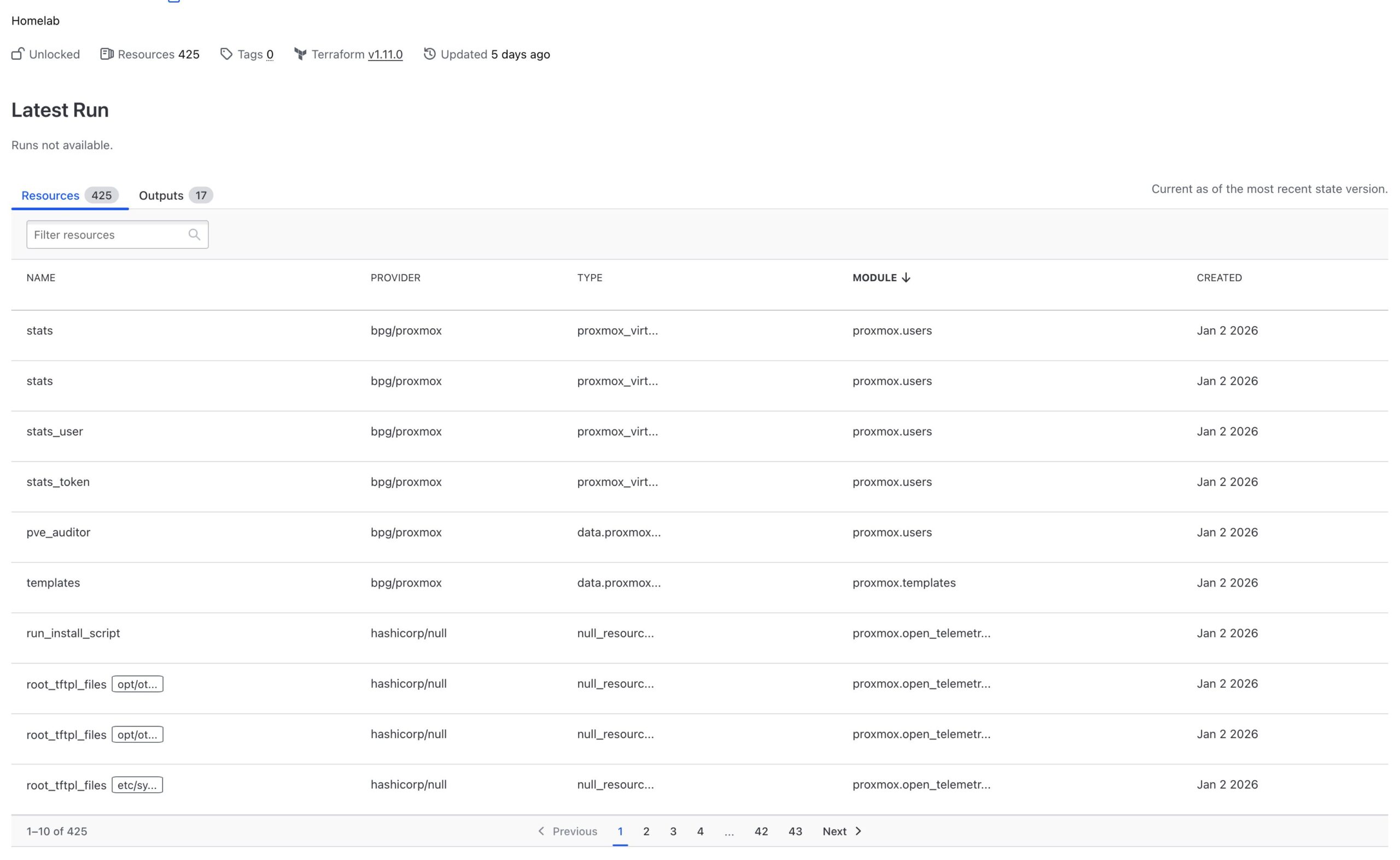Click the Terraform logo icon

[x=301, y=54]
